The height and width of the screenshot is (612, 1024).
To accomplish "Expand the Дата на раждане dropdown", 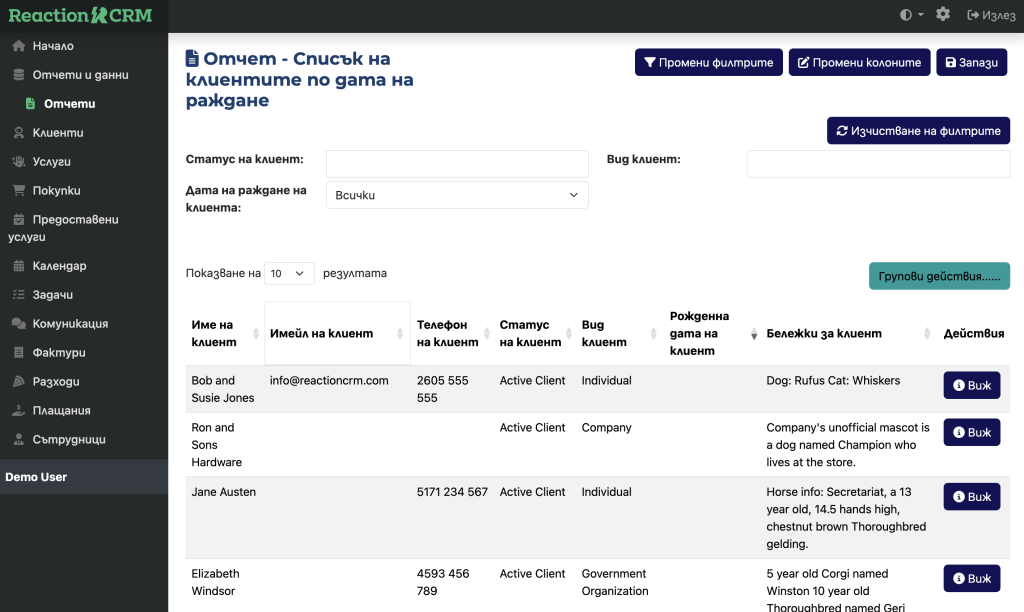I will (x=457, y=195).
